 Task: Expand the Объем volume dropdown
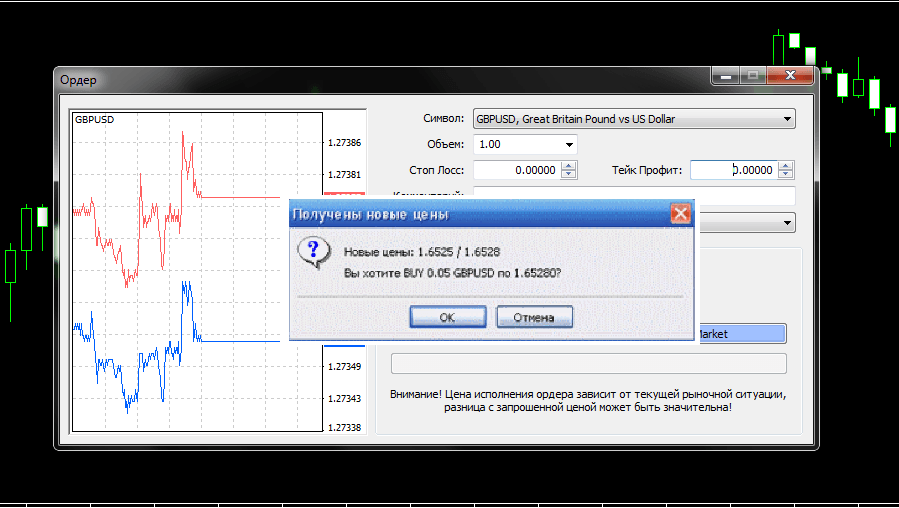pyautogui.click(x=569, y=145)
